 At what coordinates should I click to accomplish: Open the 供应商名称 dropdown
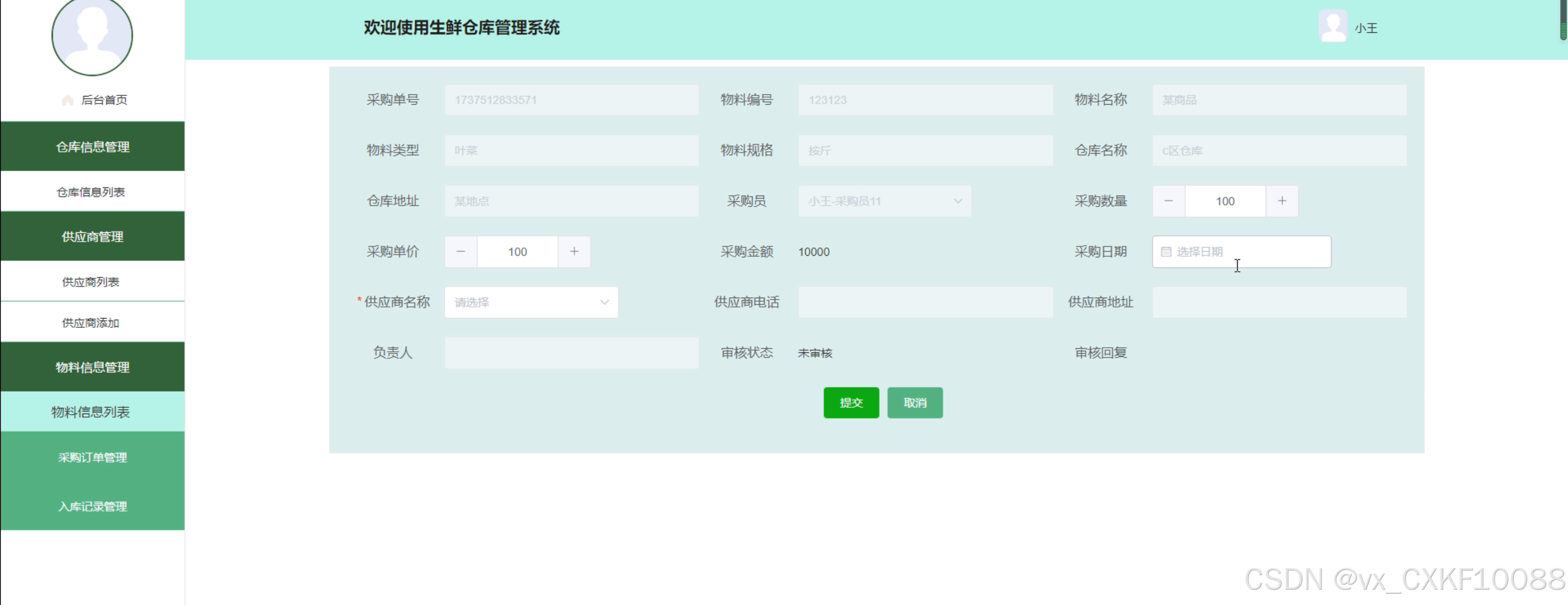[531, 302]
